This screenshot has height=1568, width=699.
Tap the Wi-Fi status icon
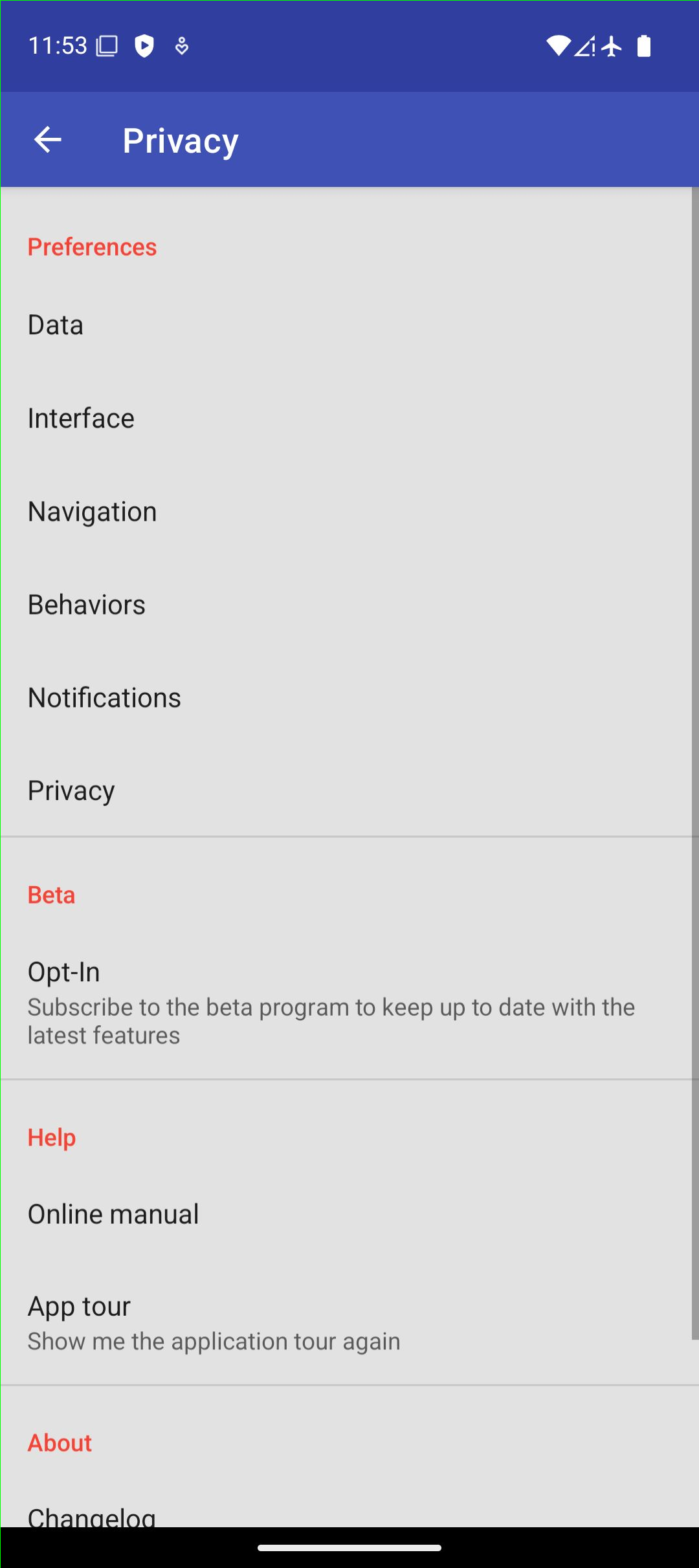[558, 46]
